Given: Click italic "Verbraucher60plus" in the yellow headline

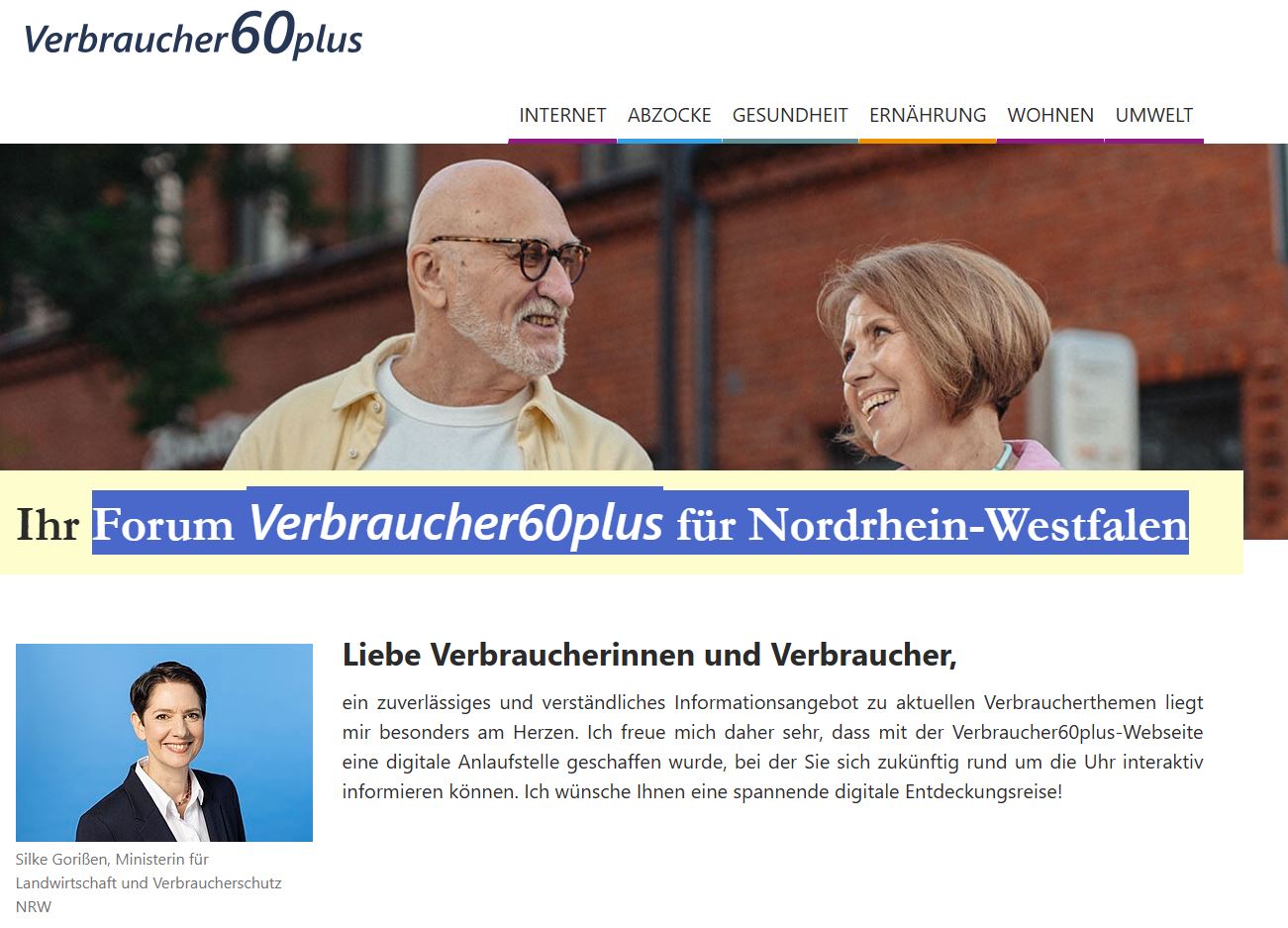Looking at the screenshot, I should click(x=455, y=522).
